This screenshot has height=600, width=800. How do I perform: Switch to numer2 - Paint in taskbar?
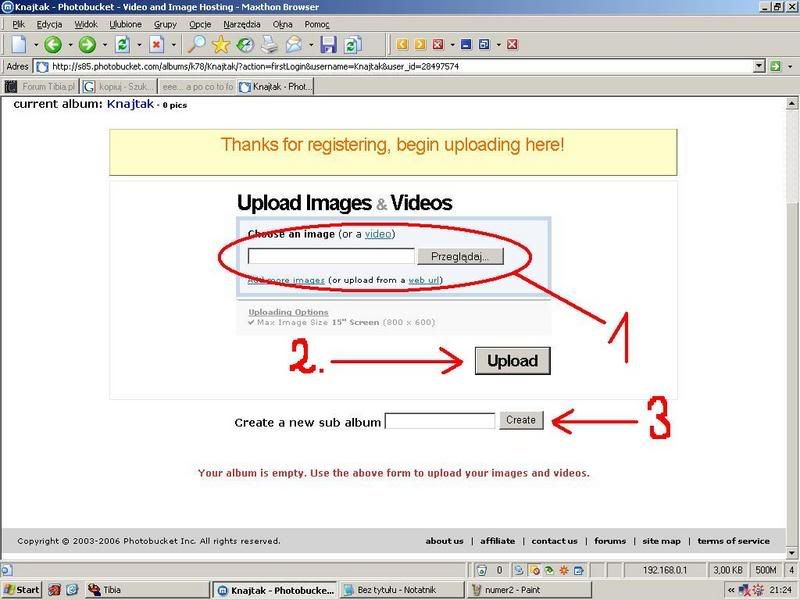tap(529, 590)
